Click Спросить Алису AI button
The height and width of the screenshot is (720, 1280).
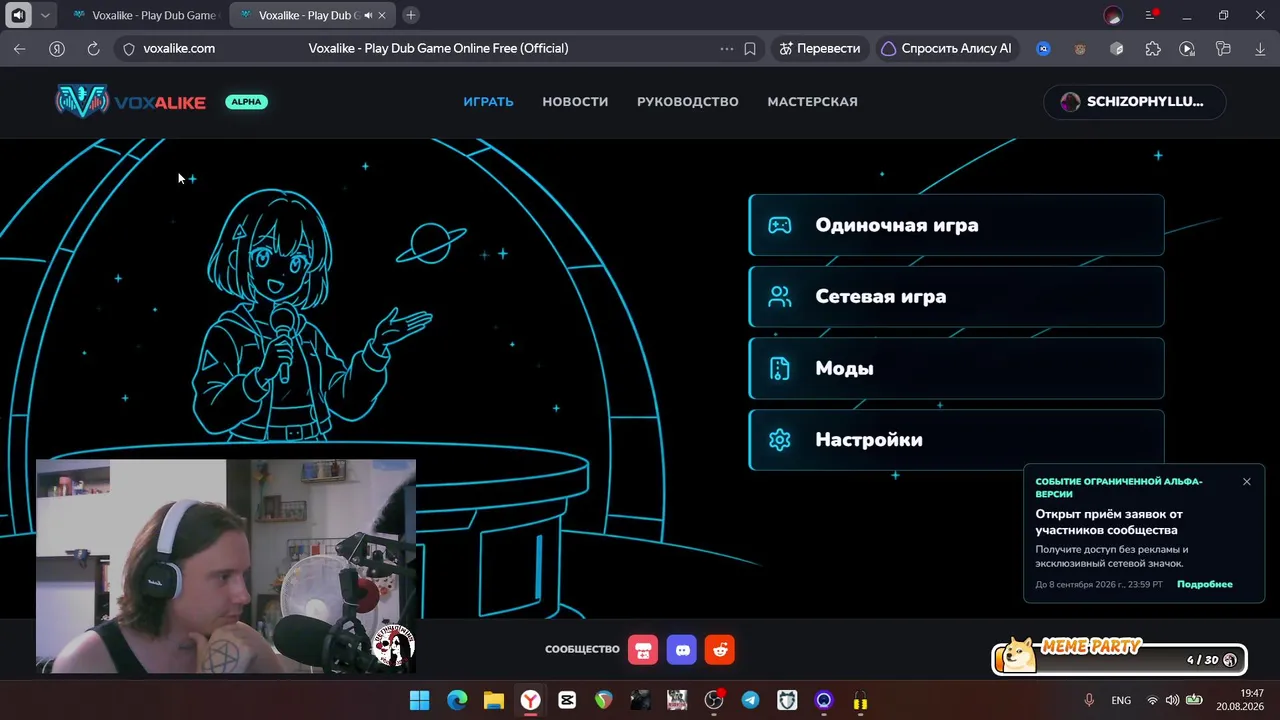tap(946, 48)
